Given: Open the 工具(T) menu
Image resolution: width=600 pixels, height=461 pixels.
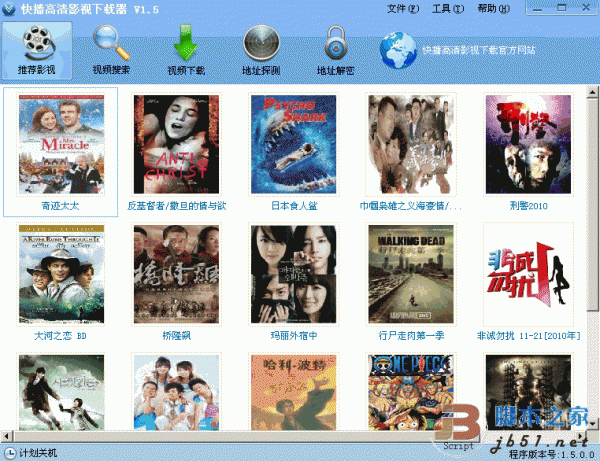Looking at the screenshot, I should (x=448, y=8).
